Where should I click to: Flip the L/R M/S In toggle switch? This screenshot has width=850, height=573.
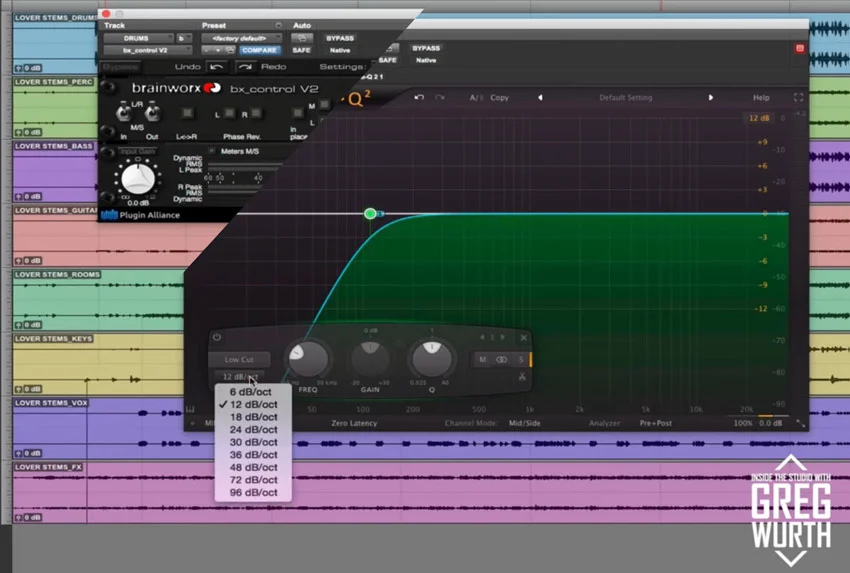pos(124,113)
